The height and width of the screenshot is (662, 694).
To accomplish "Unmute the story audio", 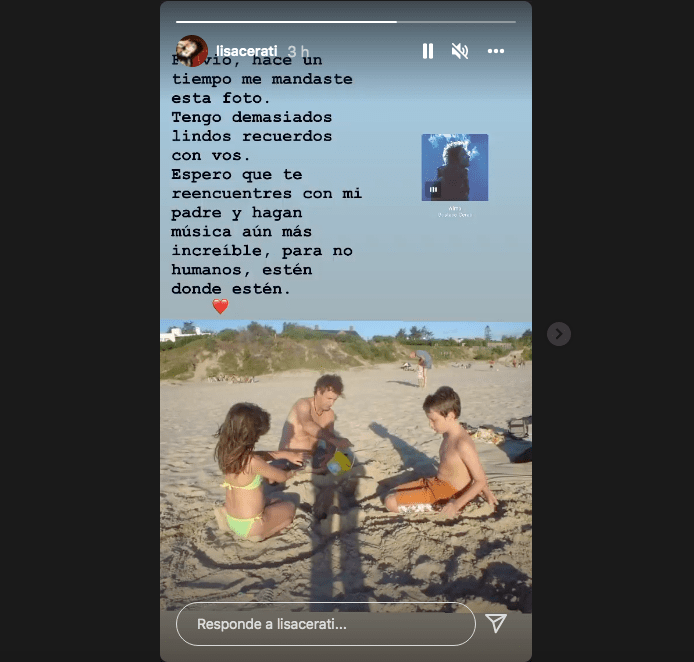I will tap(460, 51).
